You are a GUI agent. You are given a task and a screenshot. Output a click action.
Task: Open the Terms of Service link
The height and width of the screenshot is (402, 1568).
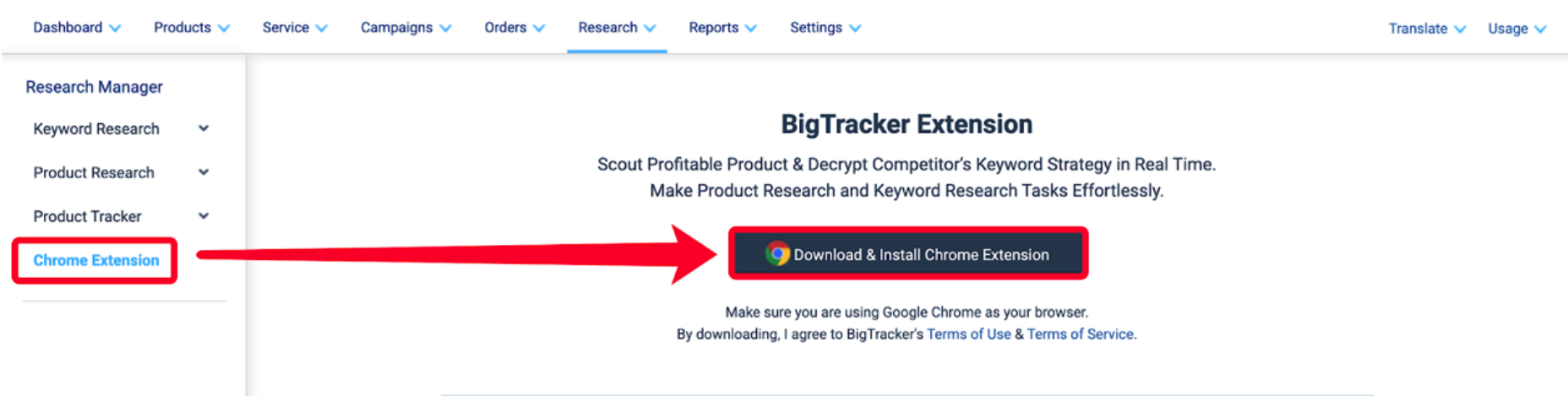tap(1080, 334)
